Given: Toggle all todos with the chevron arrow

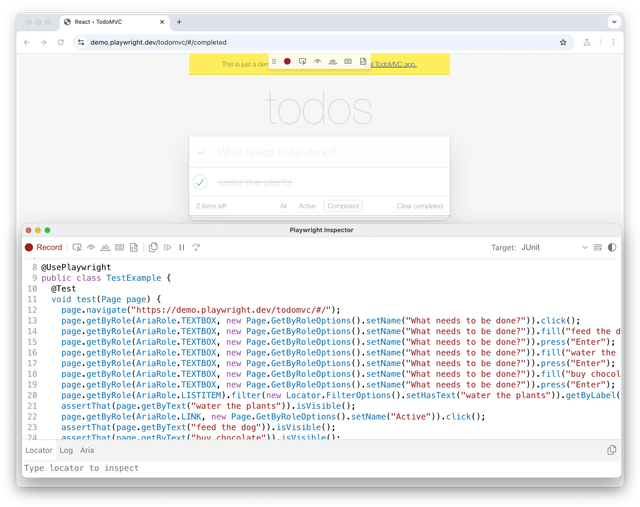Looking at the screenshot, I should (200, 152).
